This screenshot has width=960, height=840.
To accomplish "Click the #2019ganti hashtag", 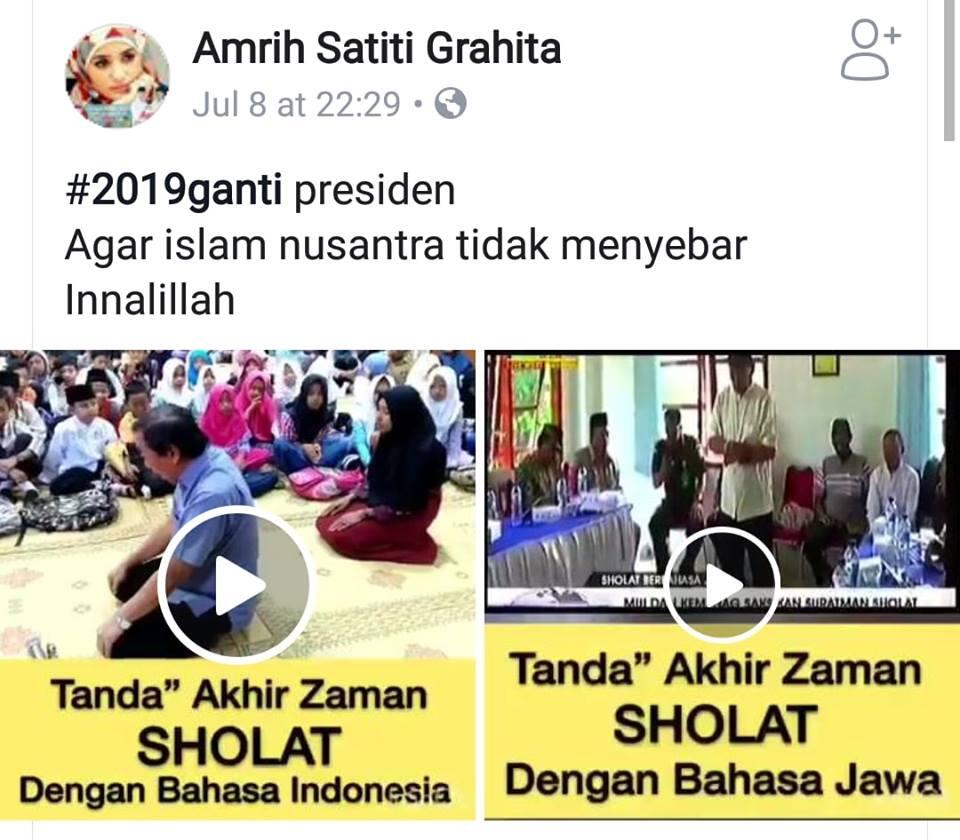I will pos(174,190).
